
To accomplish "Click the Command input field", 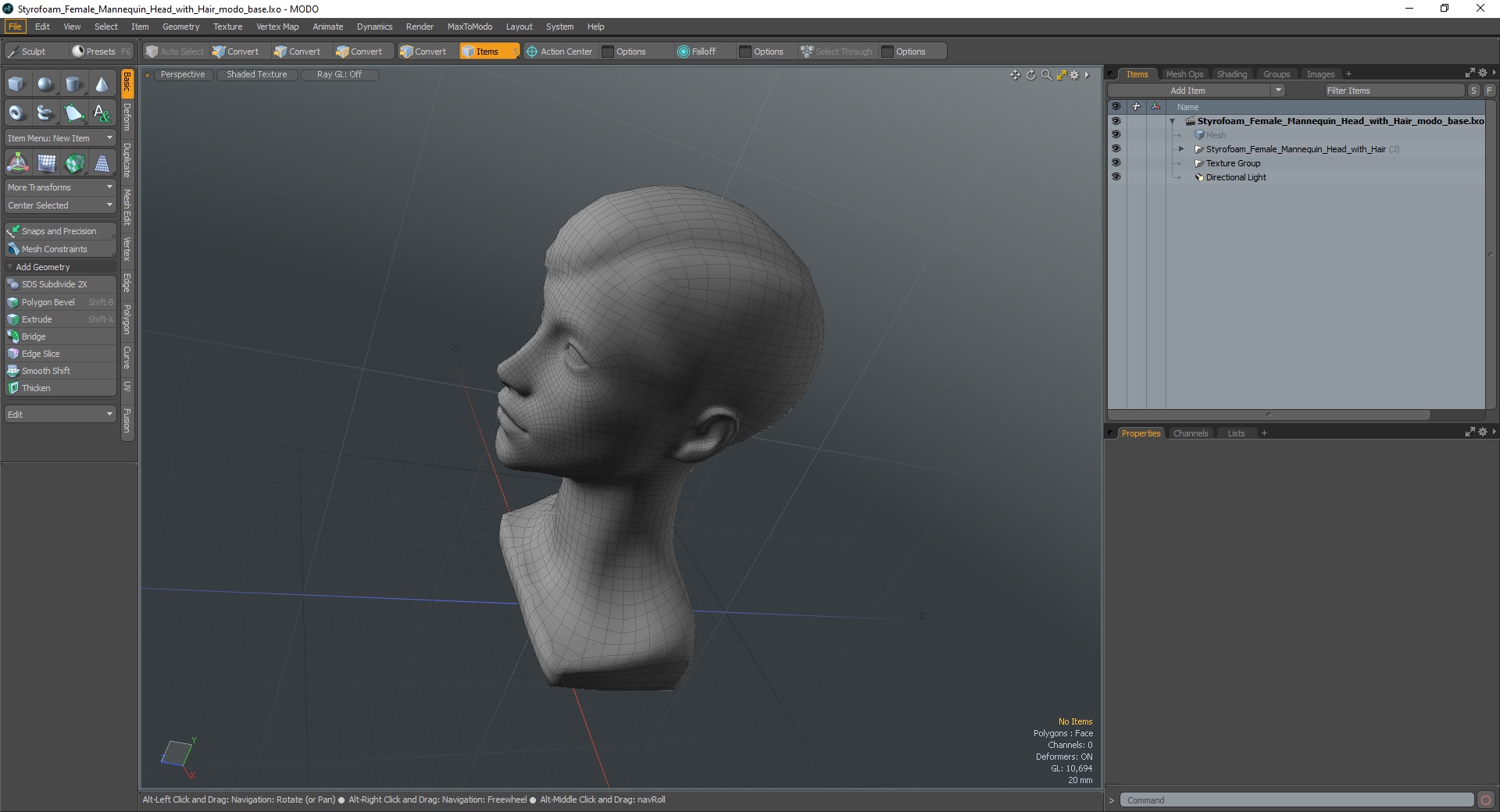I will [x=1296, y=800].
